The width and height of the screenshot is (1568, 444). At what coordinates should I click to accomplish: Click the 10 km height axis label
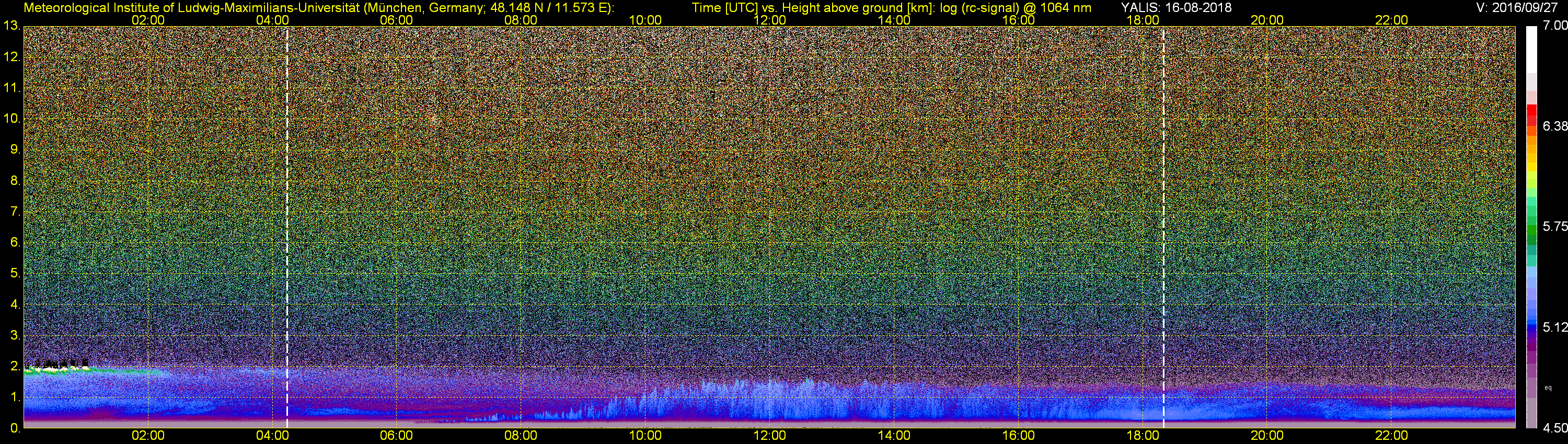tap(11, 119)
